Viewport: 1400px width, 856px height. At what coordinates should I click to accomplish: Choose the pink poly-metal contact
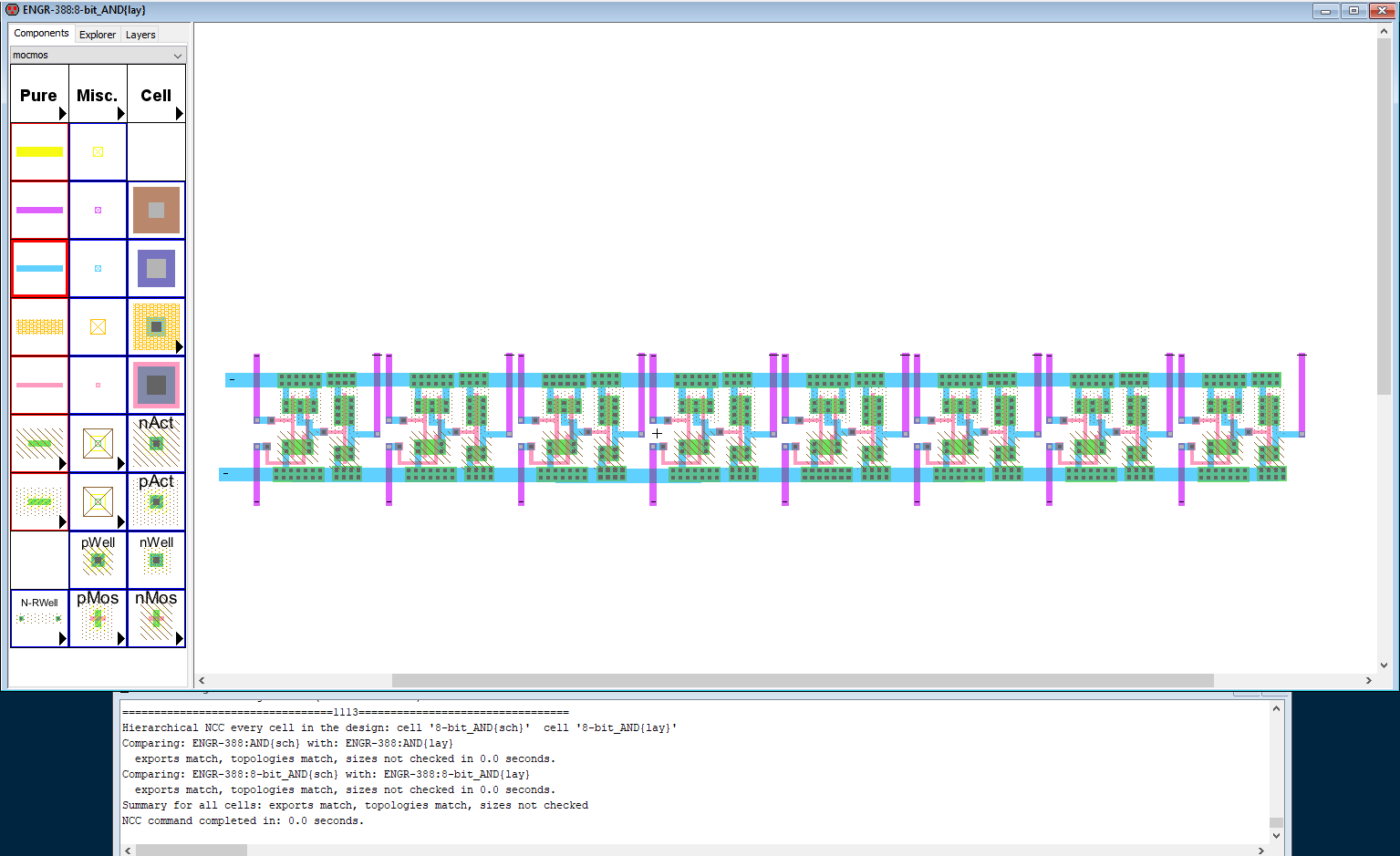tap(156, 385)
